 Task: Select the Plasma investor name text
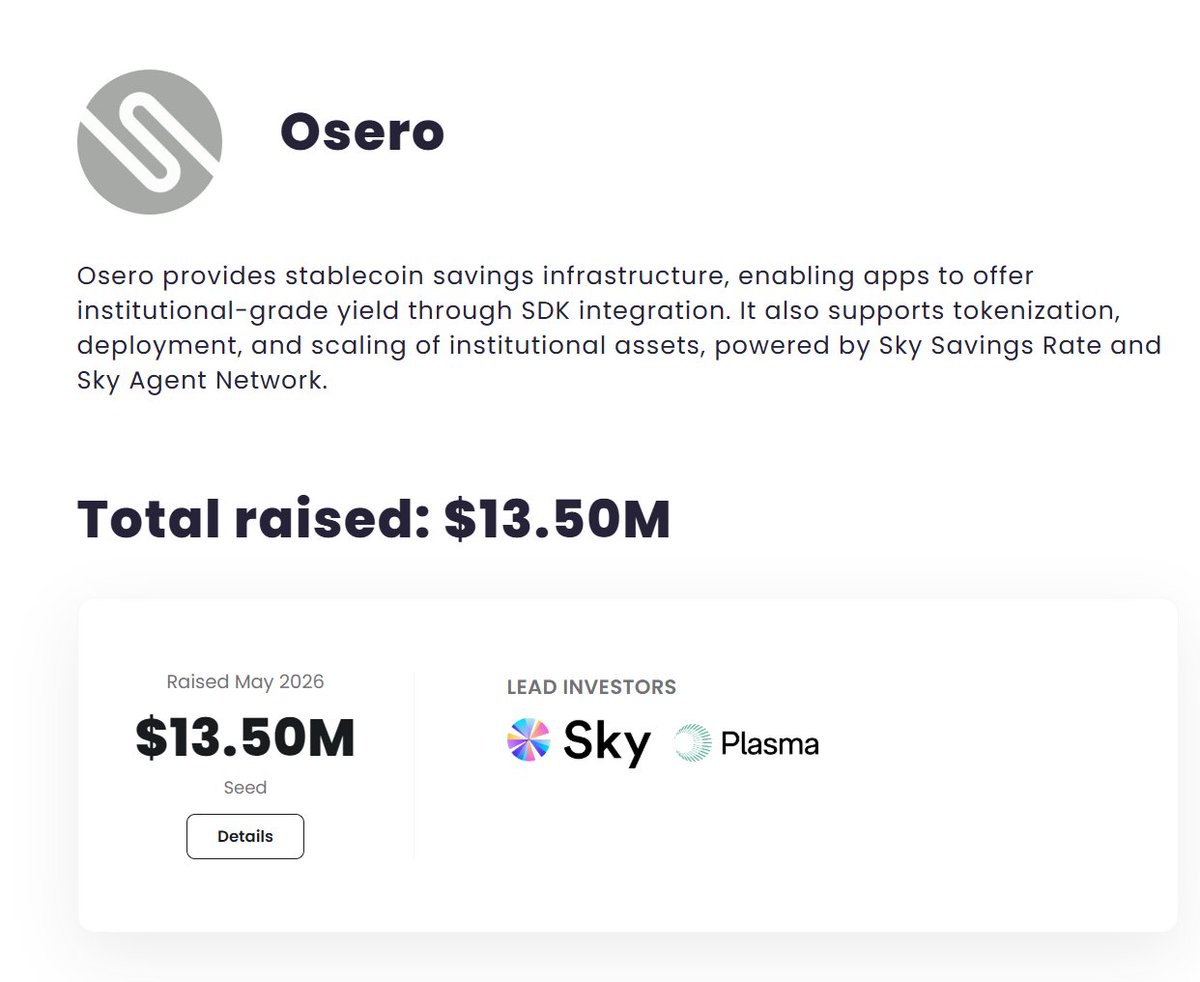[x=770, y=744]
